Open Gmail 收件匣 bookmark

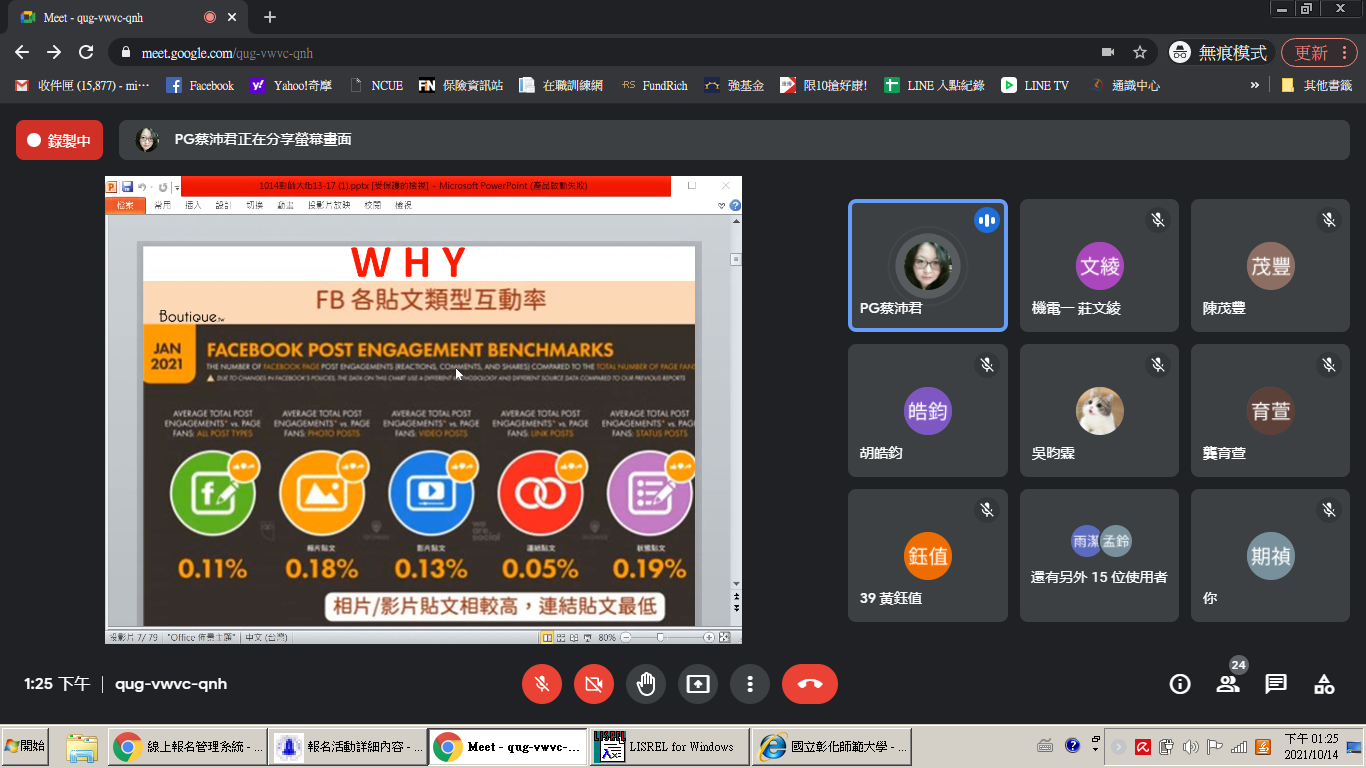pyautogui.click(x=83, y=86)
